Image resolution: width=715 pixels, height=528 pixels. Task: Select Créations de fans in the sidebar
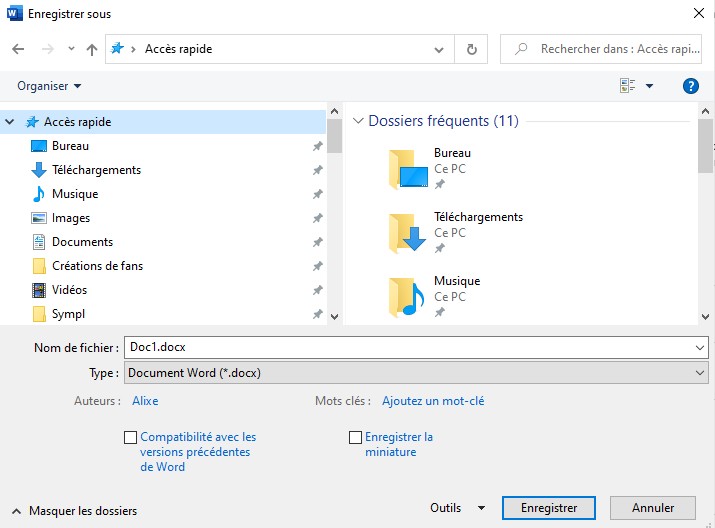pos(97,266)
